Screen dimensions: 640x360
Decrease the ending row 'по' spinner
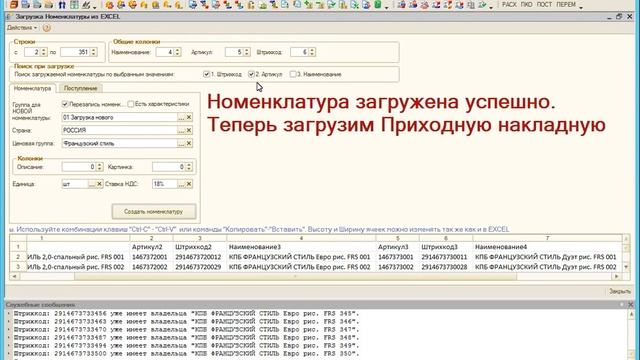point(93,54)
